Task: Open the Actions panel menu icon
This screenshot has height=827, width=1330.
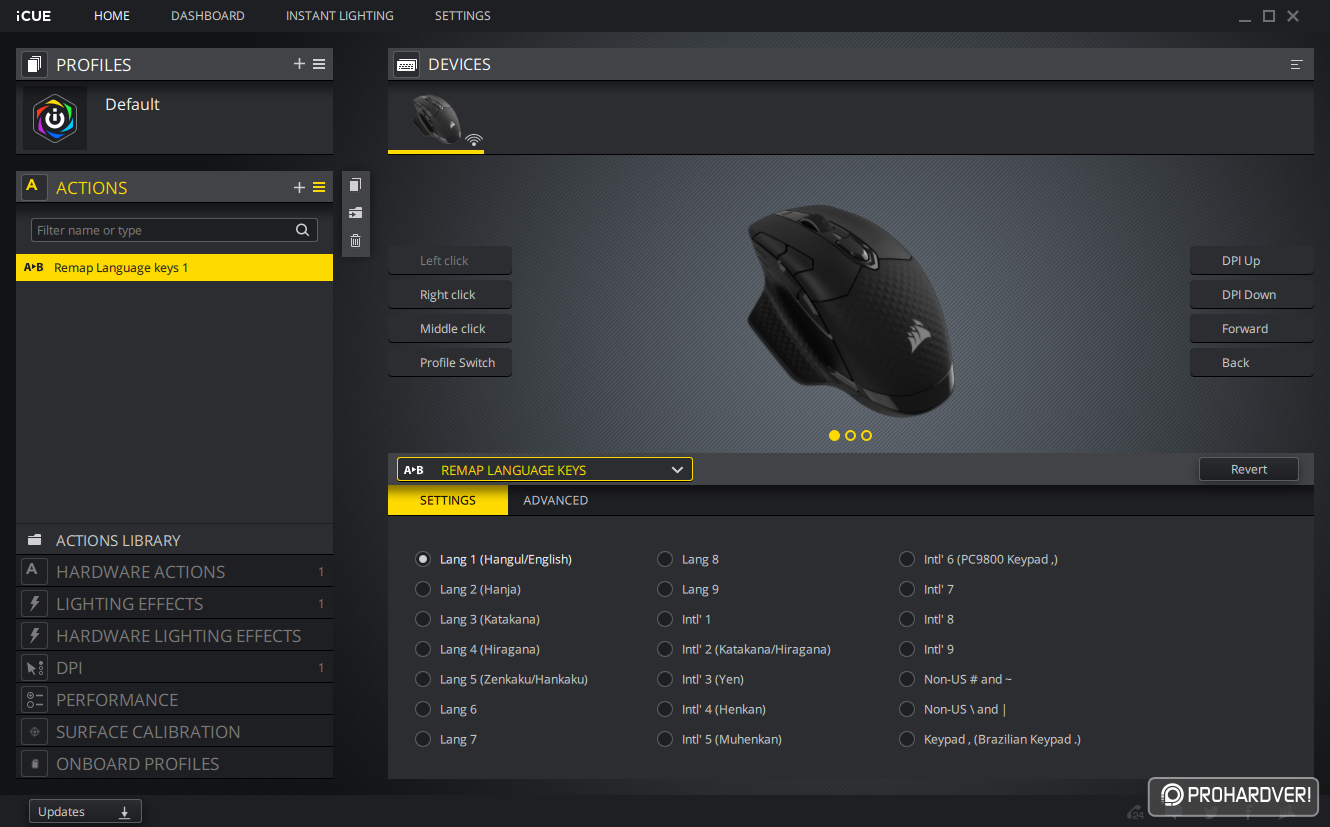Action: tap(319, 187)
